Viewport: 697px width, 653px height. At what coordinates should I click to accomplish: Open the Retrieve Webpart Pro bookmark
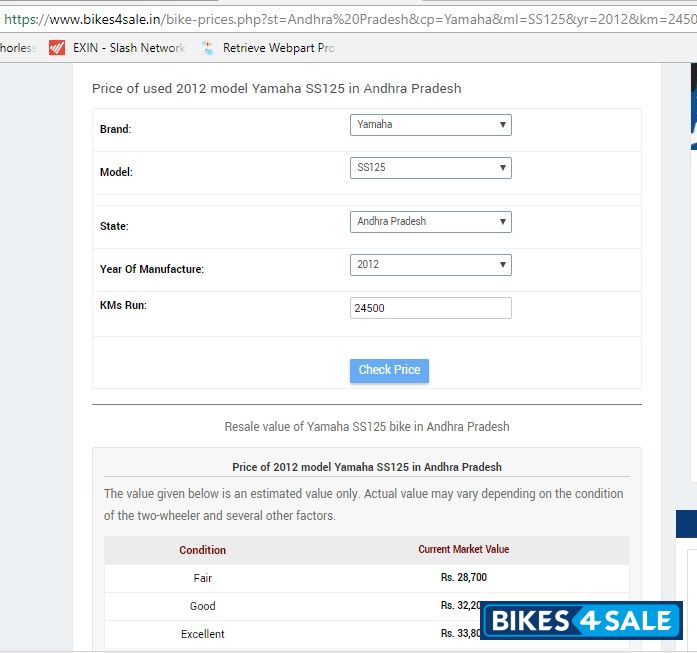[278, 48]
